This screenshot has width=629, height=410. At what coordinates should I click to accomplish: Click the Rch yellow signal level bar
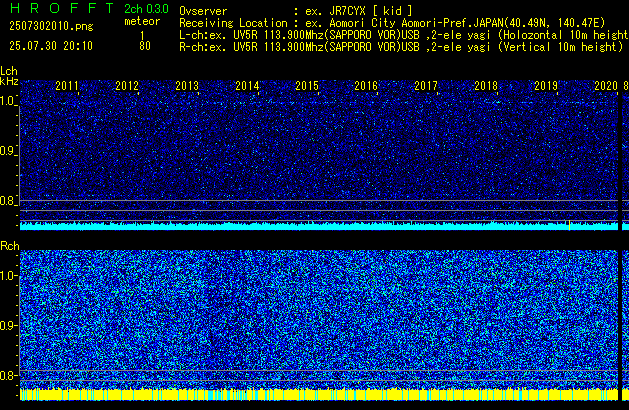pos(319,394)
